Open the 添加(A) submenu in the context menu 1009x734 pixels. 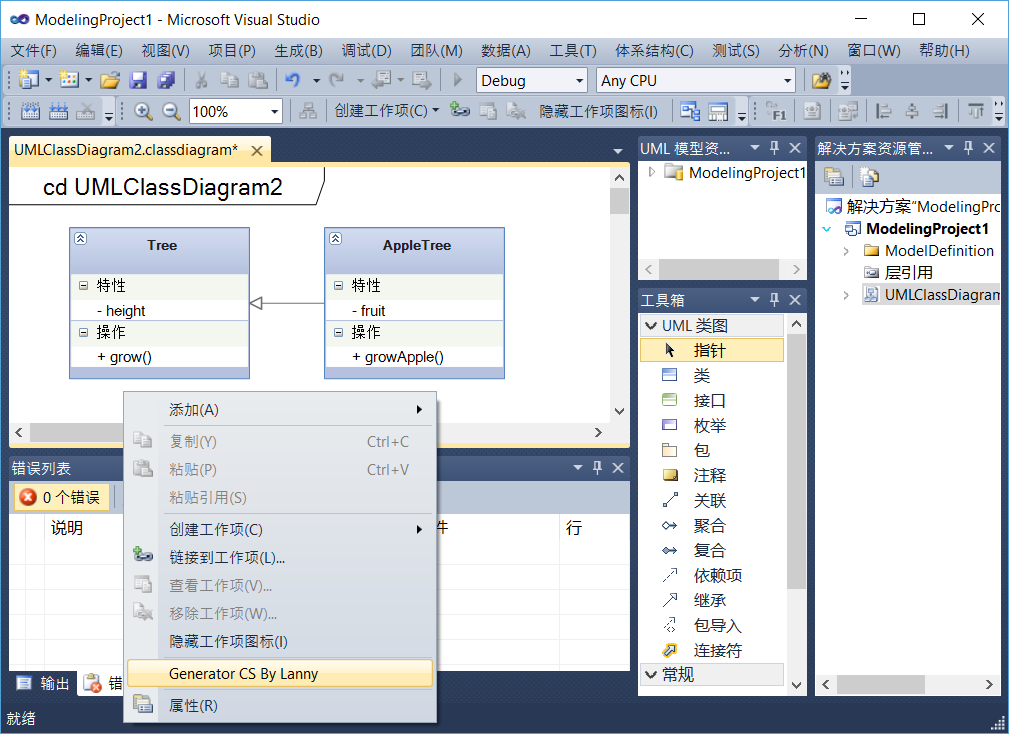click(x=280, y=410)
